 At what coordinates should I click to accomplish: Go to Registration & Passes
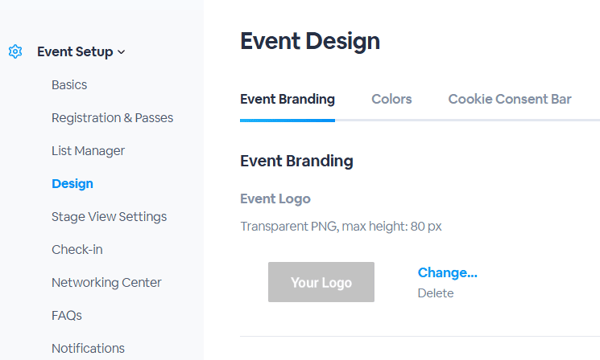pos(112,117)
